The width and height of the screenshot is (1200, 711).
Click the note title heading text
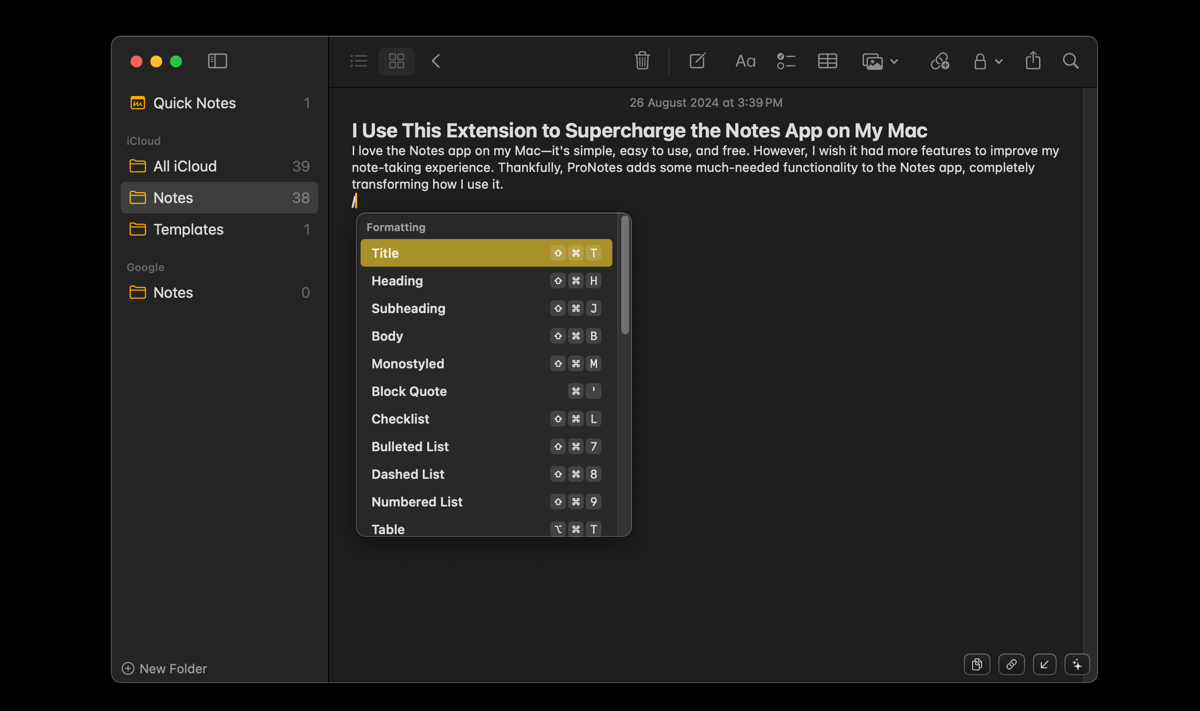point(639,130)
